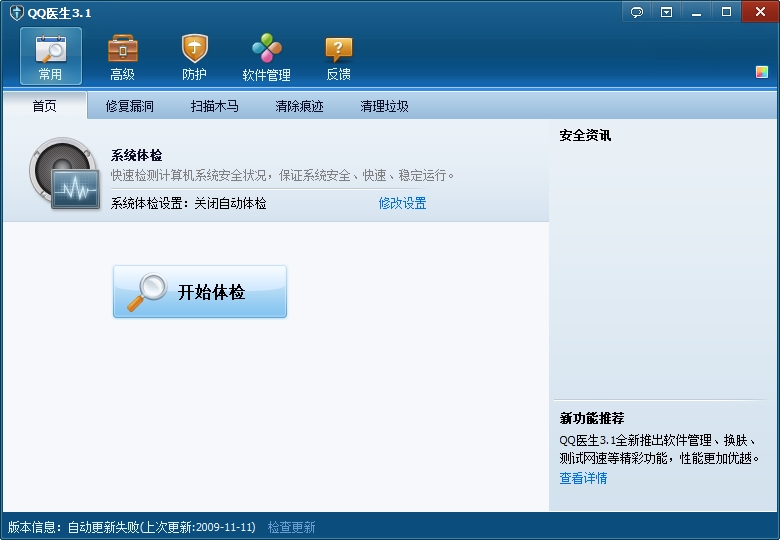Start the checkup with 开始体检 button
The height and width of the screenshot is (540, 780).
pyautogui.click(x=200, y=291)
